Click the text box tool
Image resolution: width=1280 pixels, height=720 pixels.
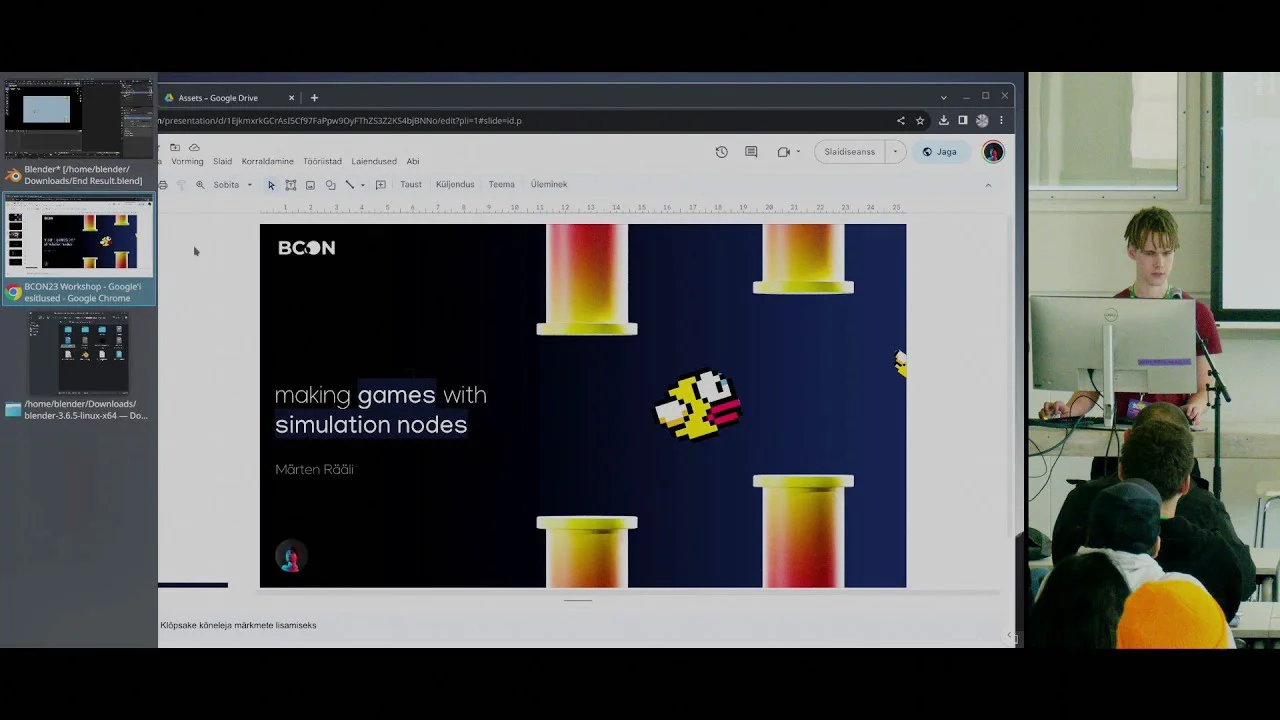pos(291,185)
